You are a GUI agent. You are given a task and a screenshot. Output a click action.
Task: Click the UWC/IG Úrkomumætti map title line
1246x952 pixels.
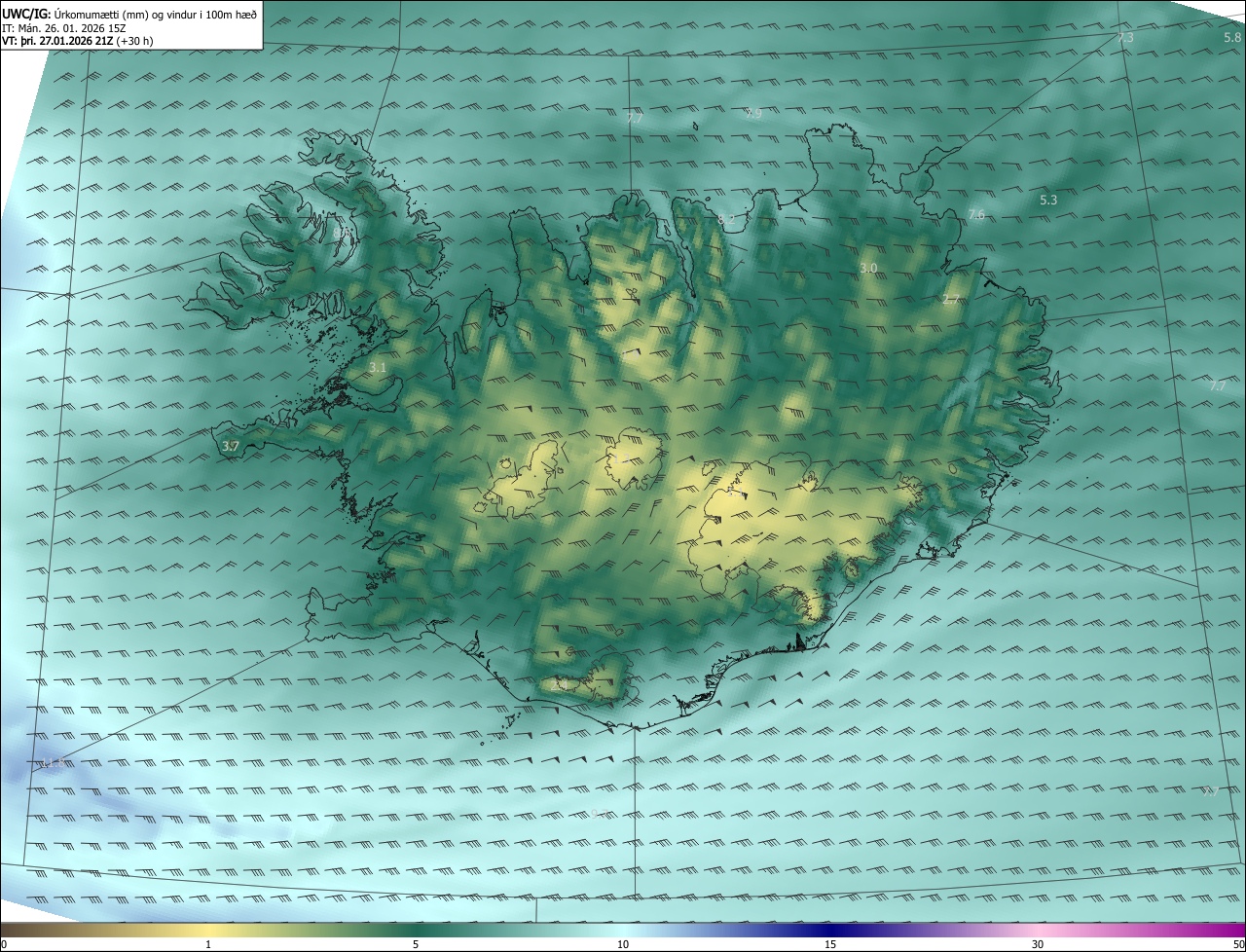point(129,14)
